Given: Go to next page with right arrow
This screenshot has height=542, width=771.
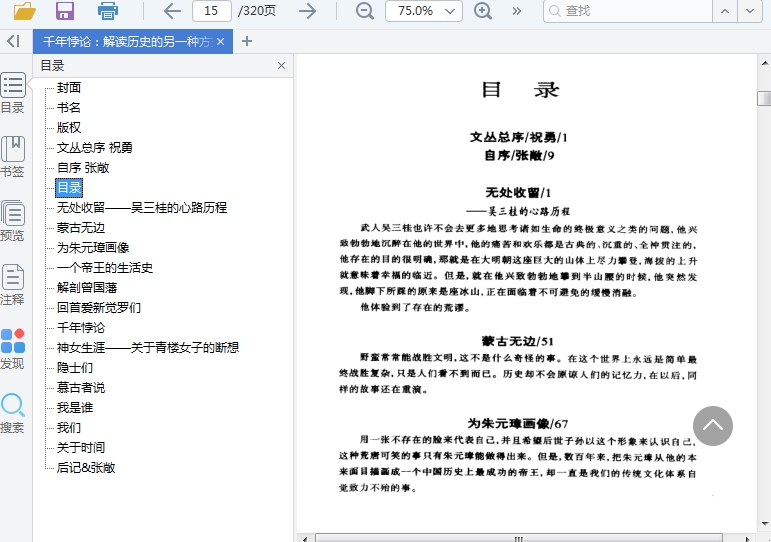Looking at the screenshot, I should (x=308, y=11).
